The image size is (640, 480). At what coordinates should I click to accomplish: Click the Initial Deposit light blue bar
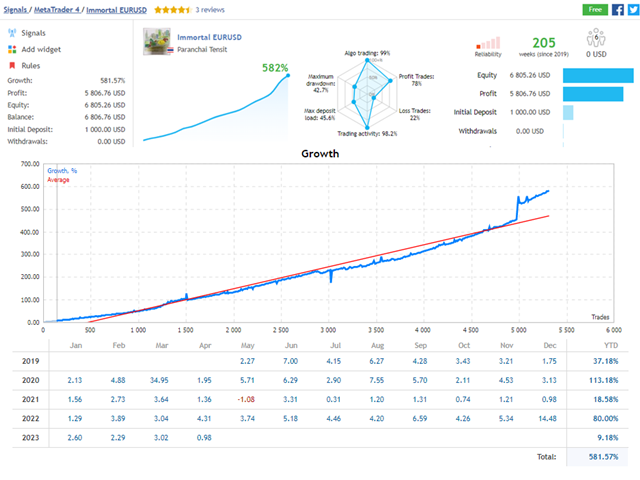pos(568,113)
